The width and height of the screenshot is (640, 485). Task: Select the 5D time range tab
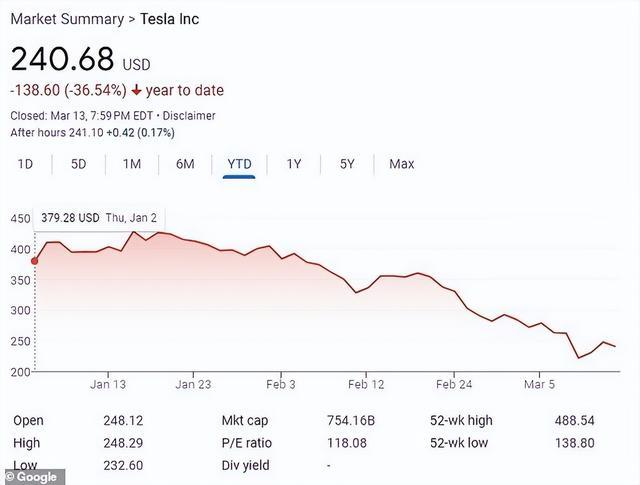[x=78, y=164]
